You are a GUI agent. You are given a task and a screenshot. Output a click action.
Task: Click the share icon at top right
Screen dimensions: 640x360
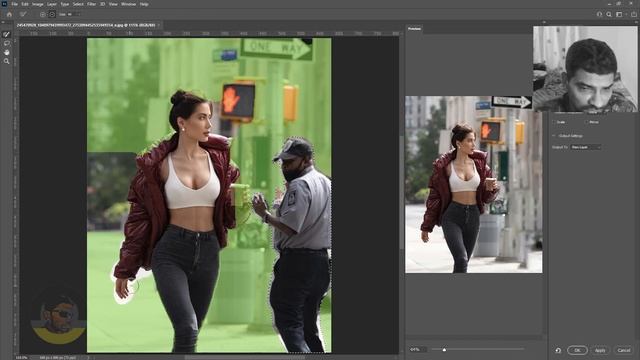coord(634,14)
